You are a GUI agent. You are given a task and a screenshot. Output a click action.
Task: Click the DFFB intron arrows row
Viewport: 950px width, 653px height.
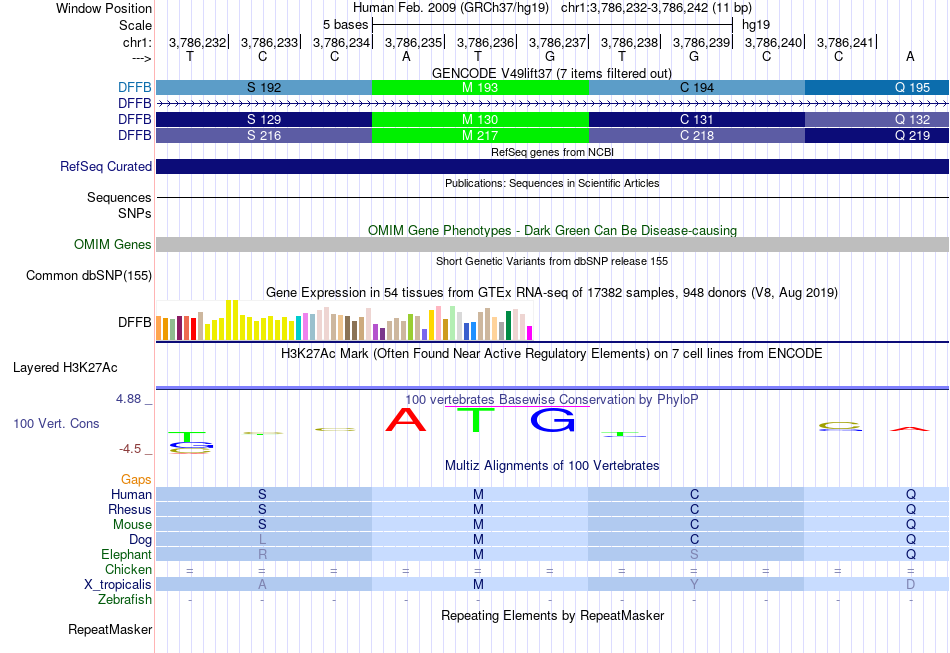553,104
